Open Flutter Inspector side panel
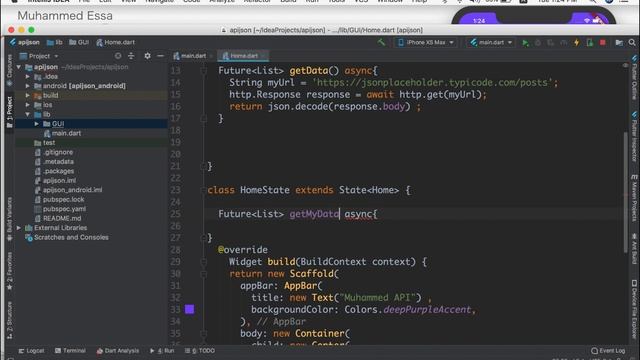 tap(635, 137)
